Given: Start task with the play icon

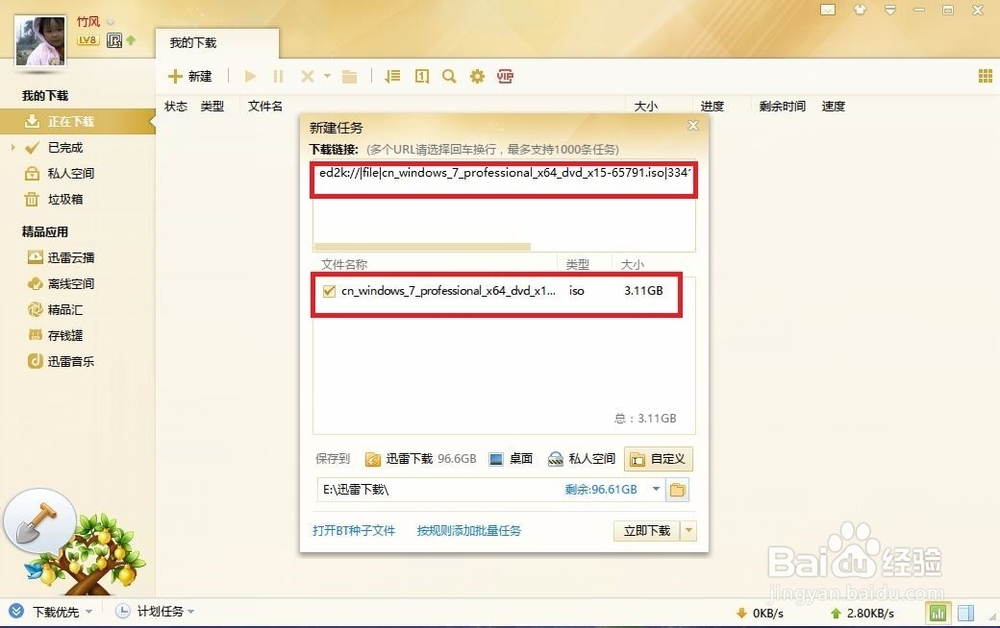Looking at the screenshot, I should [x=250, y=77].
